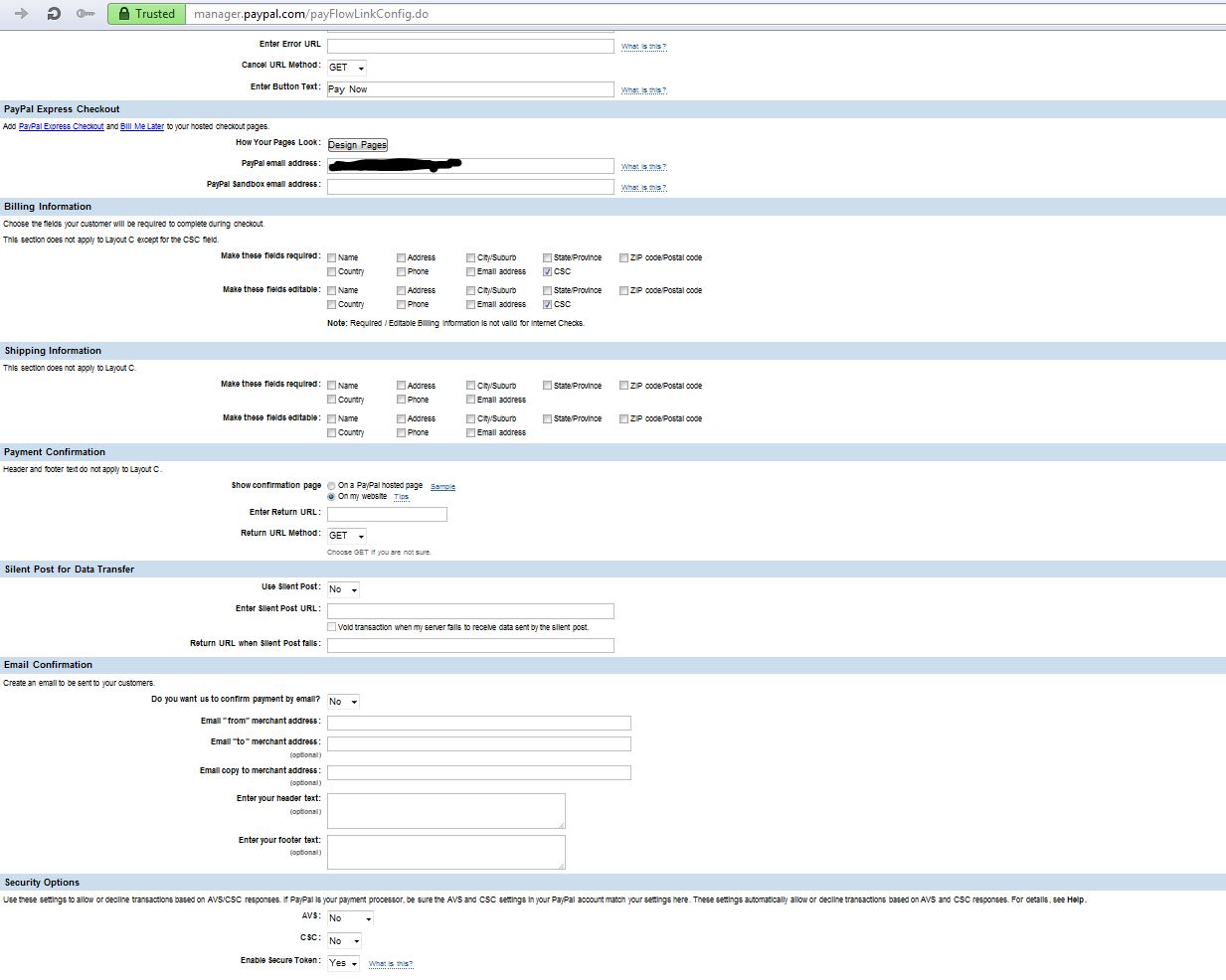Check State/Province in Billing editable fields
The image size is (1226, 980).
click(548, 290)
